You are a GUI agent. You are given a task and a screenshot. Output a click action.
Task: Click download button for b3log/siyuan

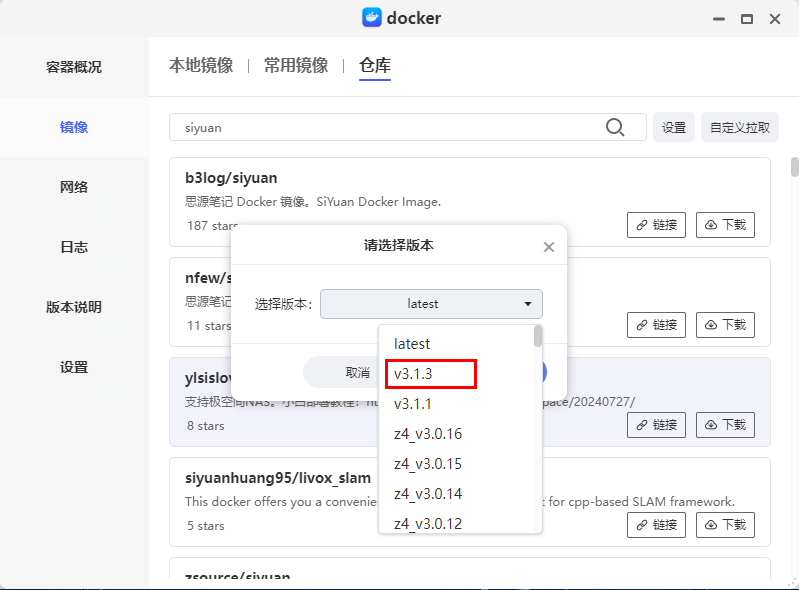pyautogui.click(x=726, y=225)
